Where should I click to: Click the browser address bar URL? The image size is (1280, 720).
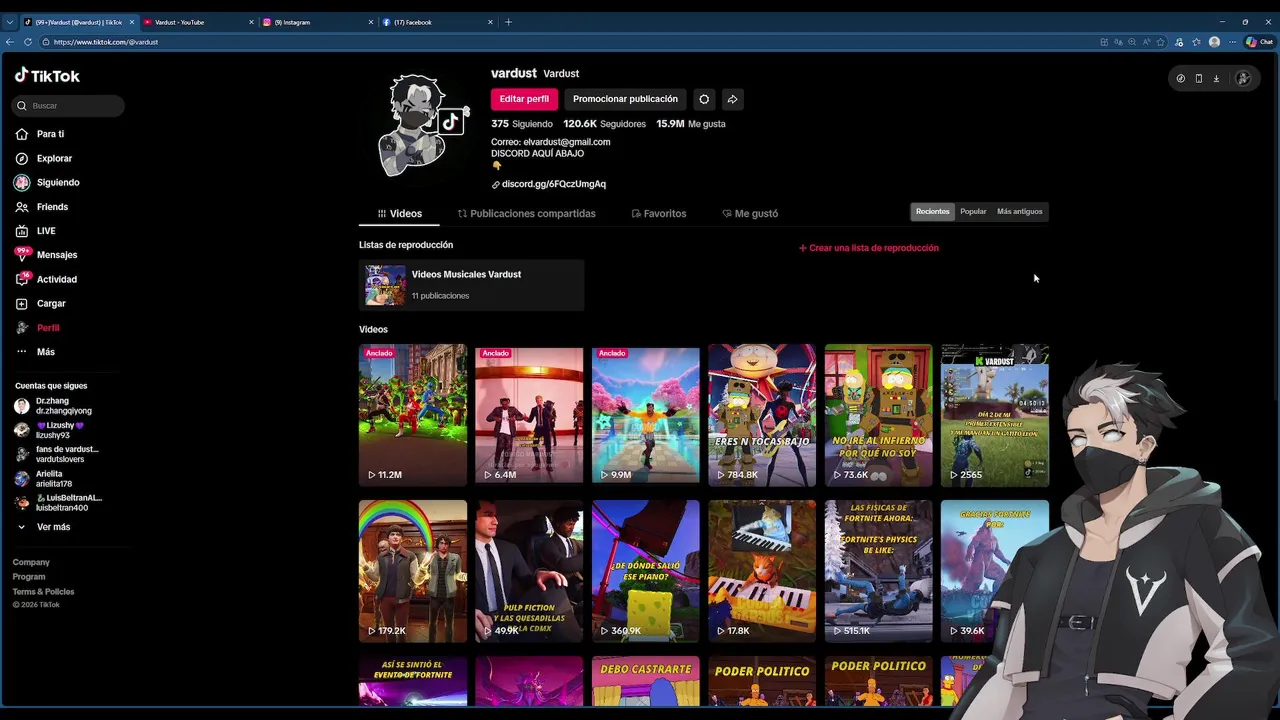tap(106, 42)
